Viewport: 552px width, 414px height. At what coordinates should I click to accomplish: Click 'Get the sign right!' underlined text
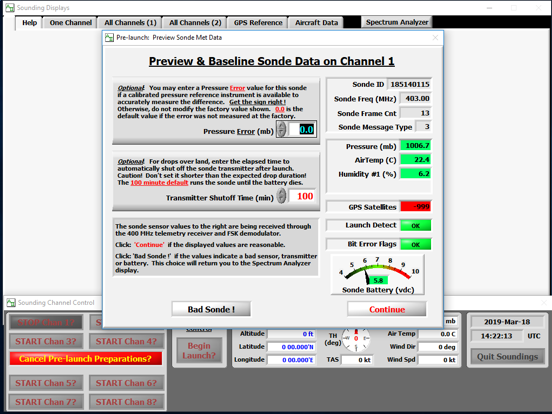257,102
